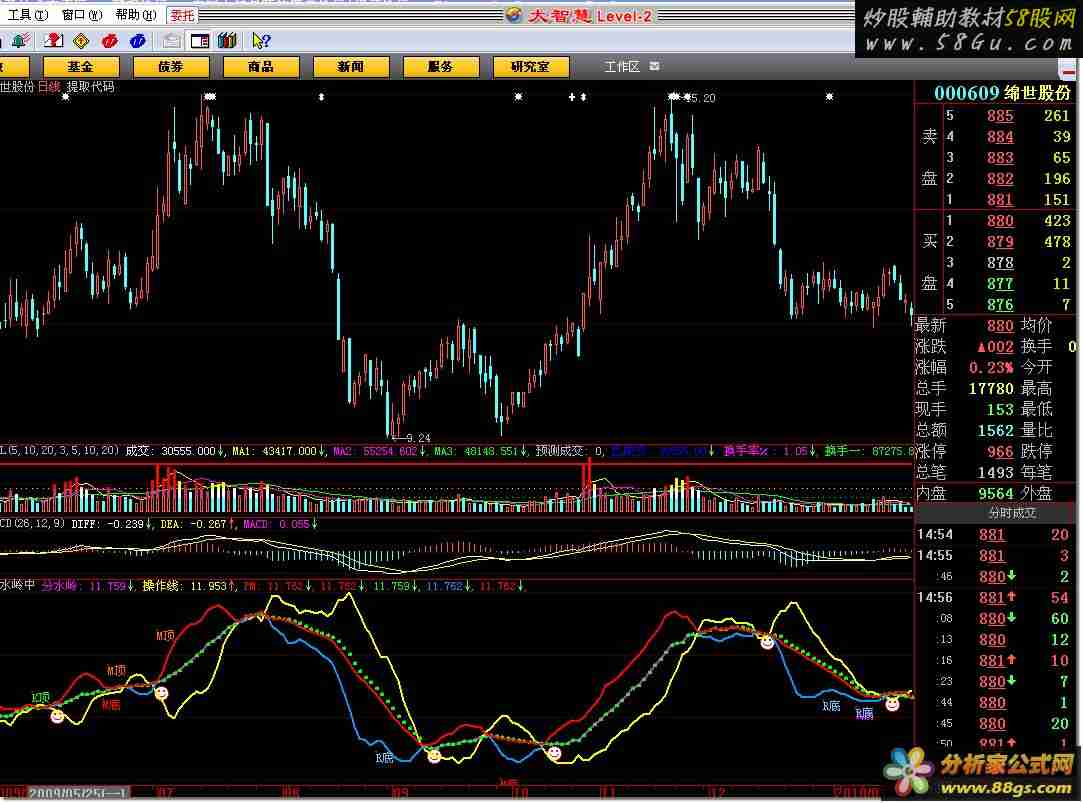Click the 涨幅 value 0.23%
1083x803 pixels.
click(x=991, y=367)
